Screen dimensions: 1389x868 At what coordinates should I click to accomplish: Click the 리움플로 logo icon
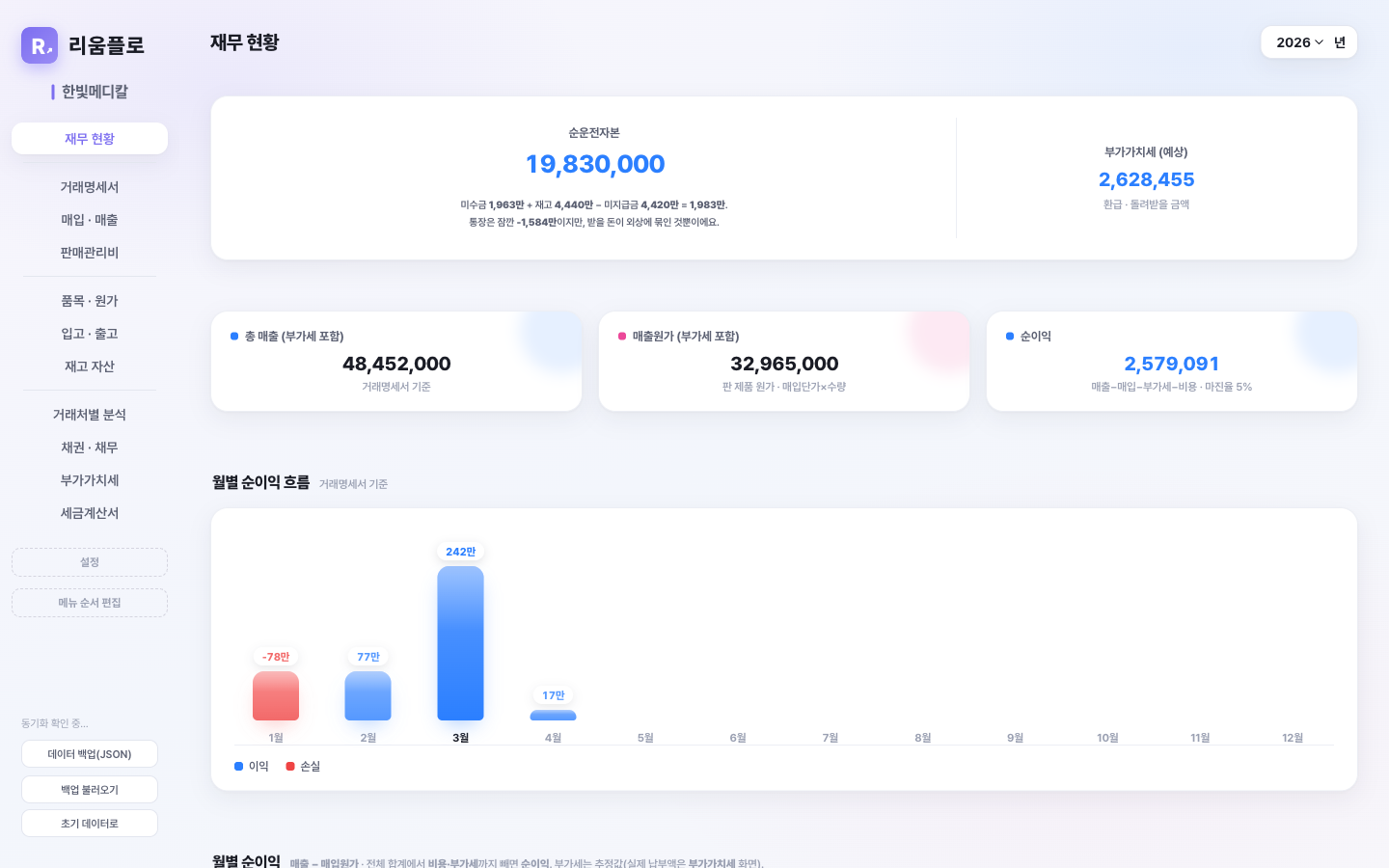click(40, 45)
